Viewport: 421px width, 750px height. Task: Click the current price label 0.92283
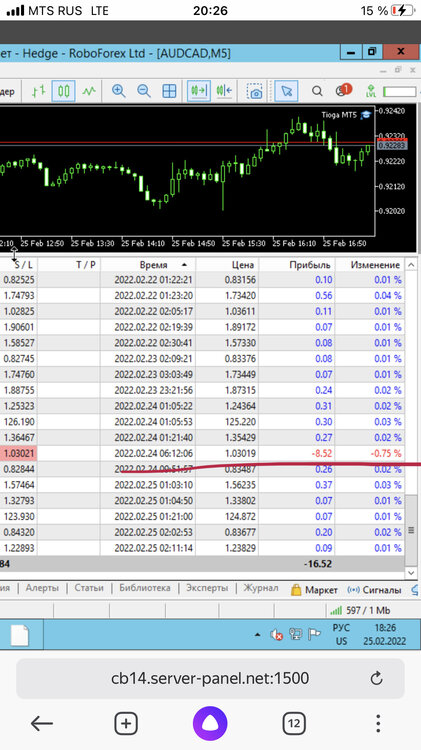click(x=392, y=145)
